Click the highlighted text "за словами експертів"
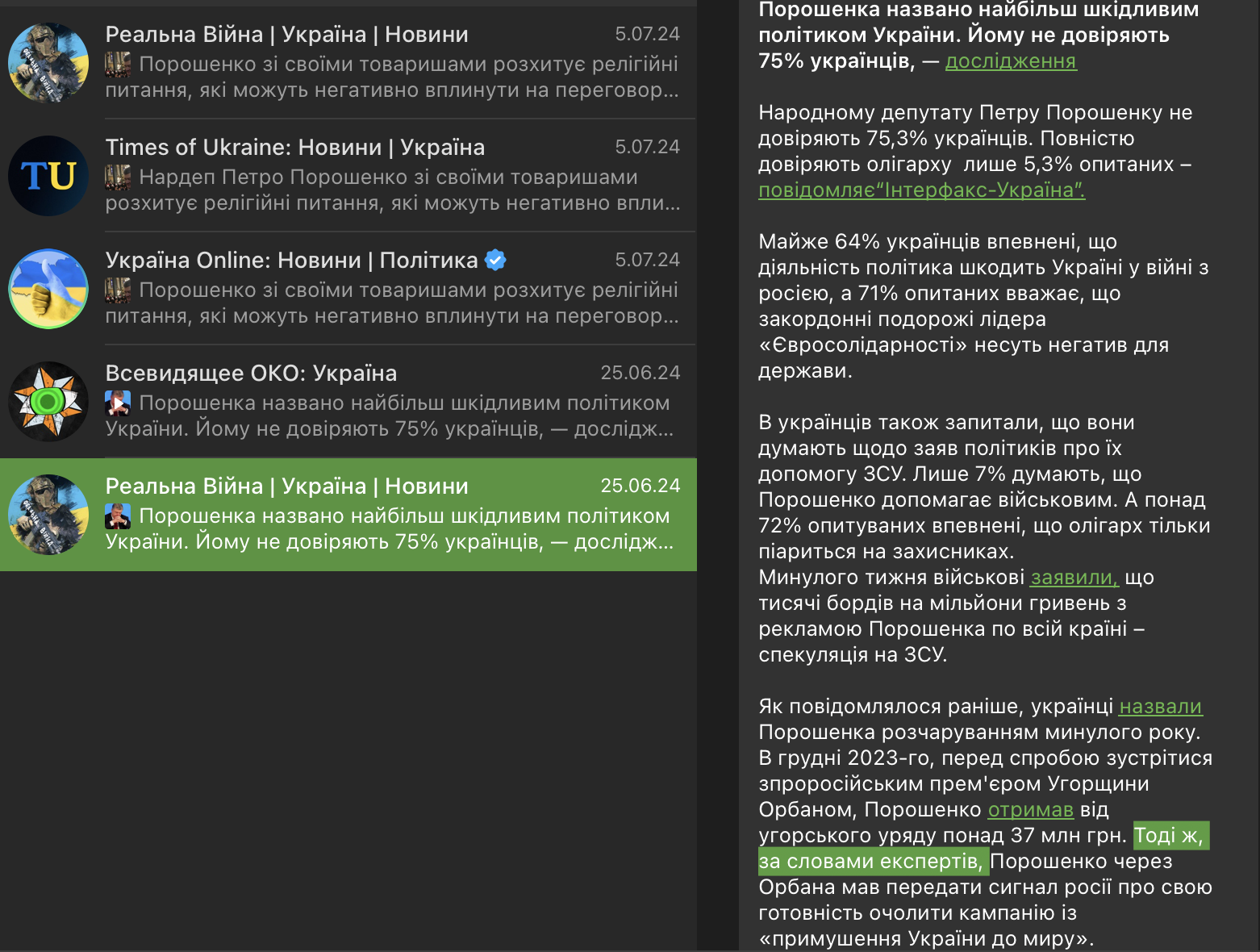Screen dimensions: 1260x952 click(871, 862)
